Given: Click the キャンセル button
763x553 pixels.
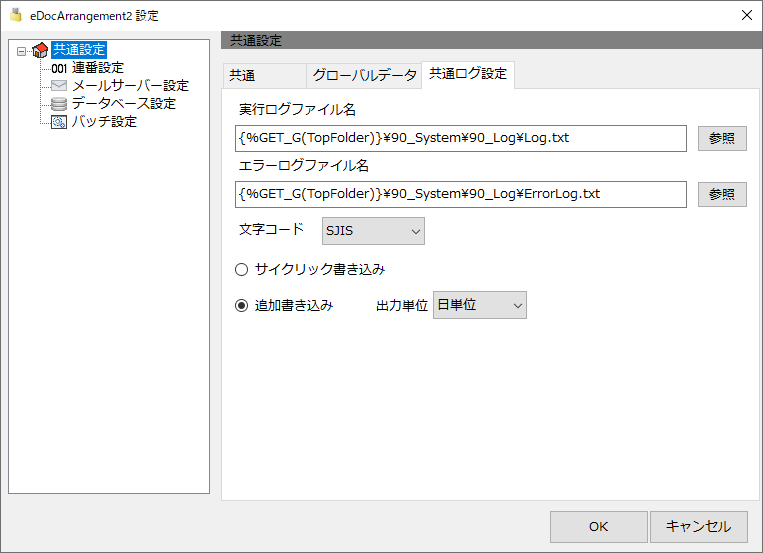Looking at the screenshot, I should point(699,527).
